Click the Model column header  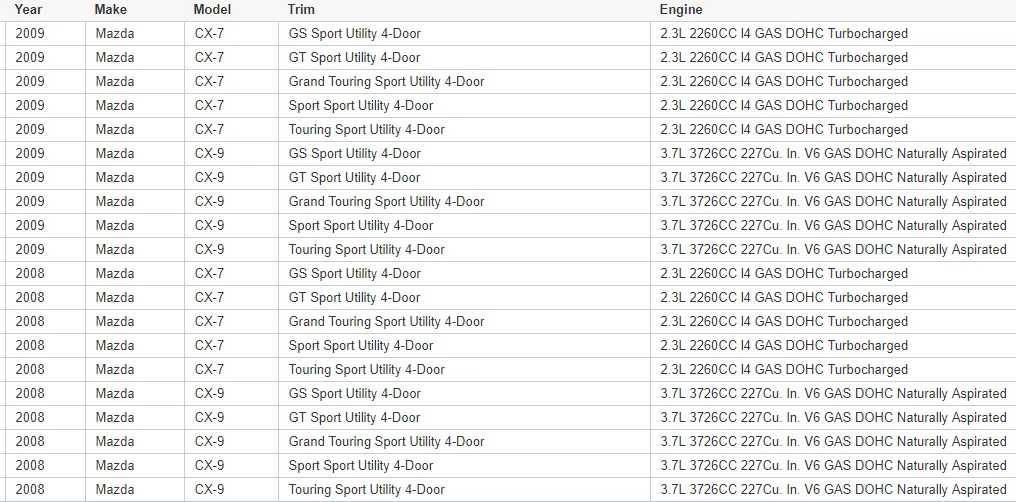tap(231, 10)
